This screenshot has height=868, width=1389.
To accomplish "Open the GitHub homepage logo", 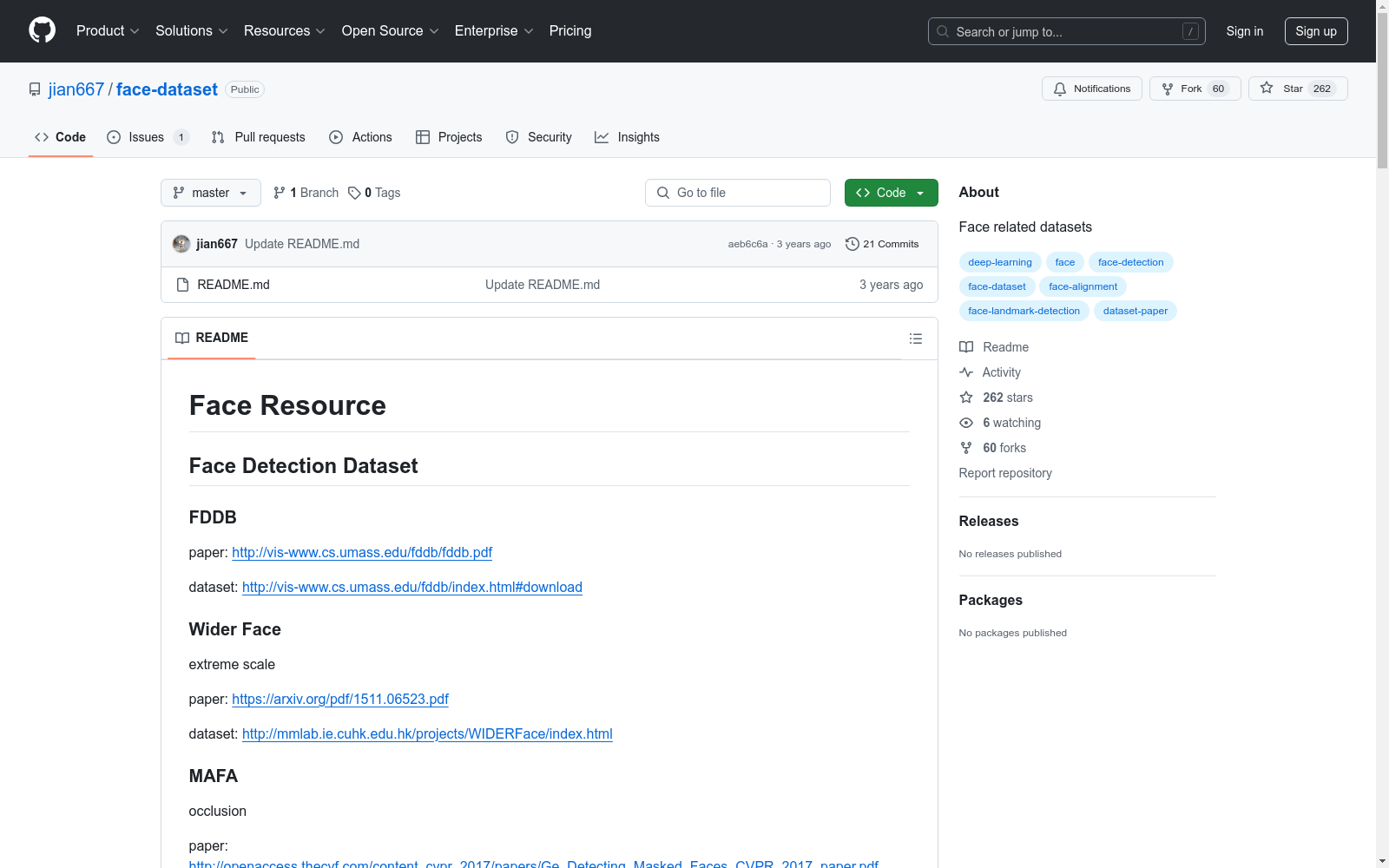I will click(x=42, y=30).
